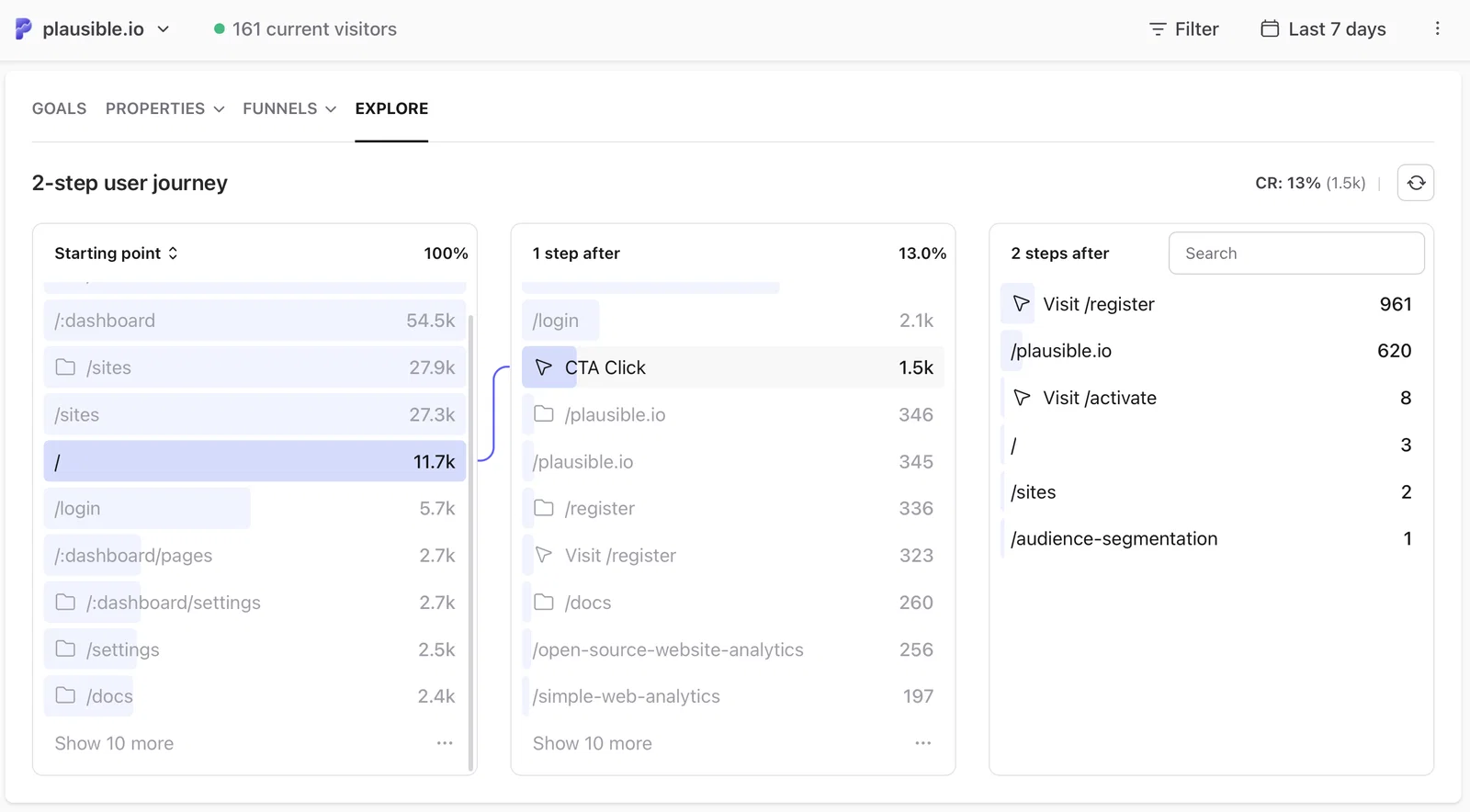Screen dimensions: 1470x812
Task: Show 10 more in 1 step after list
Action: (x=593, y=743)
